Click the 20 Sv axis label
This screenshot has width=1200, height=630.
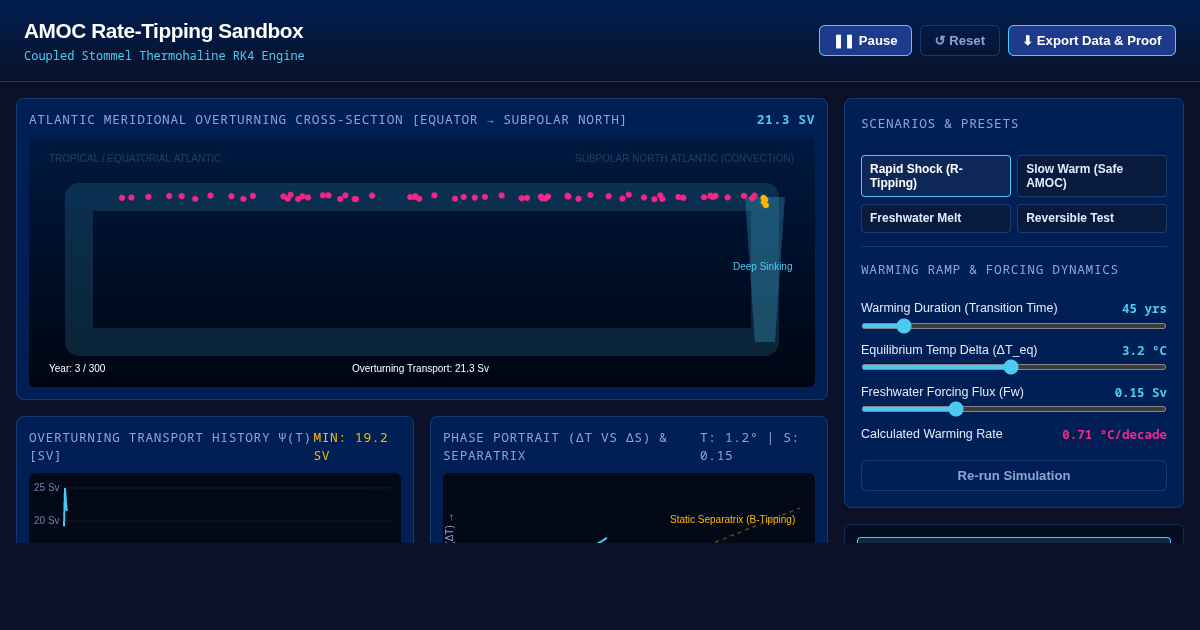pos(47,521)
